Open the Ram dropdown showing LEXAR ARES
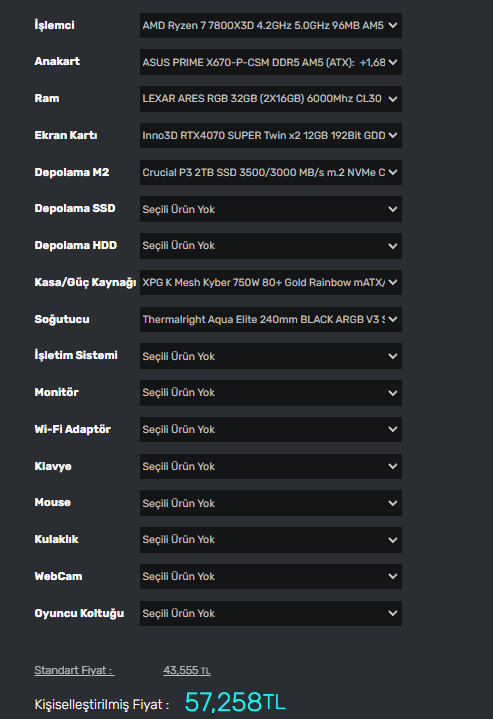 click(271, 99)
